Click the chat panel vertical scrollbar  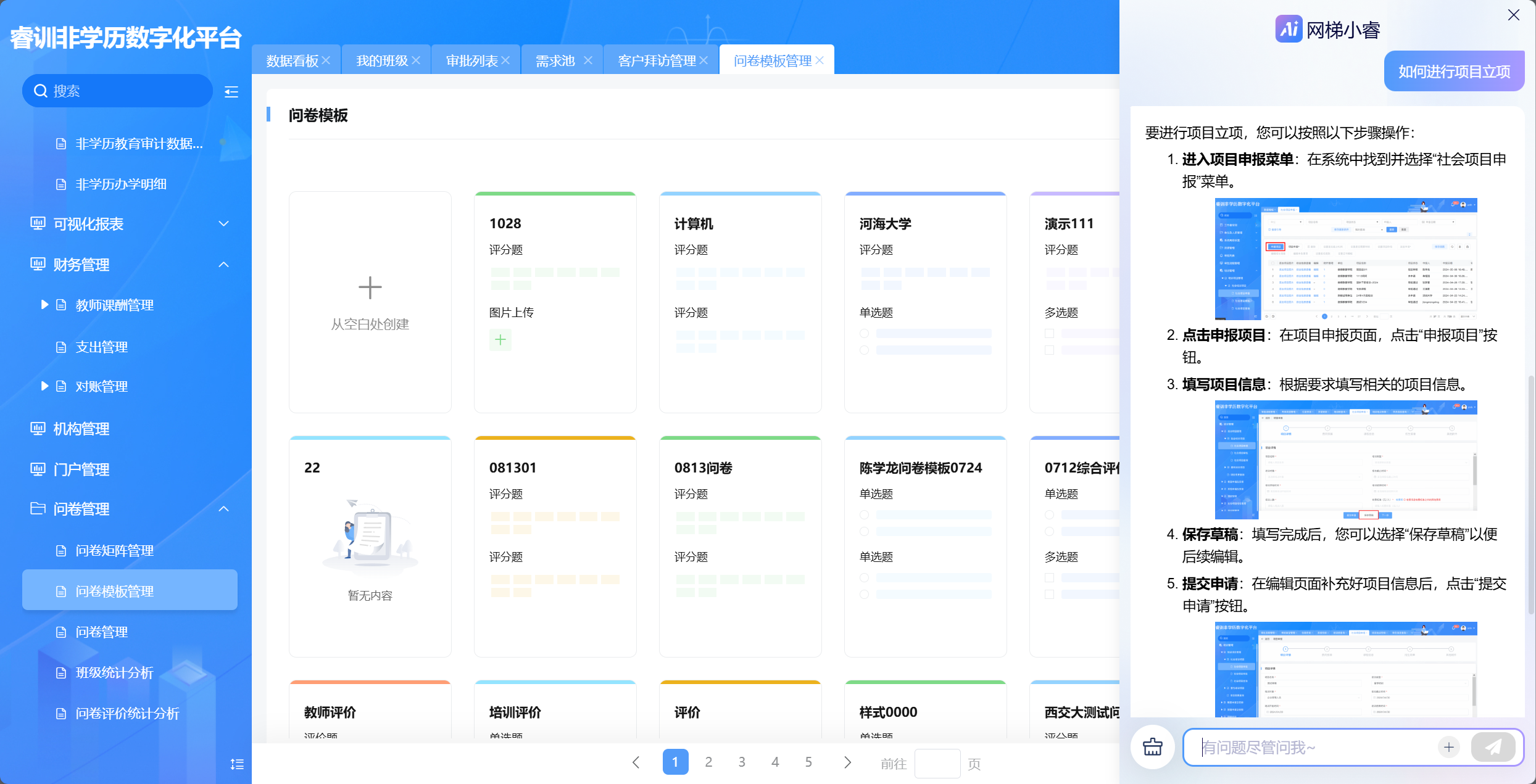click(1531, 493)
